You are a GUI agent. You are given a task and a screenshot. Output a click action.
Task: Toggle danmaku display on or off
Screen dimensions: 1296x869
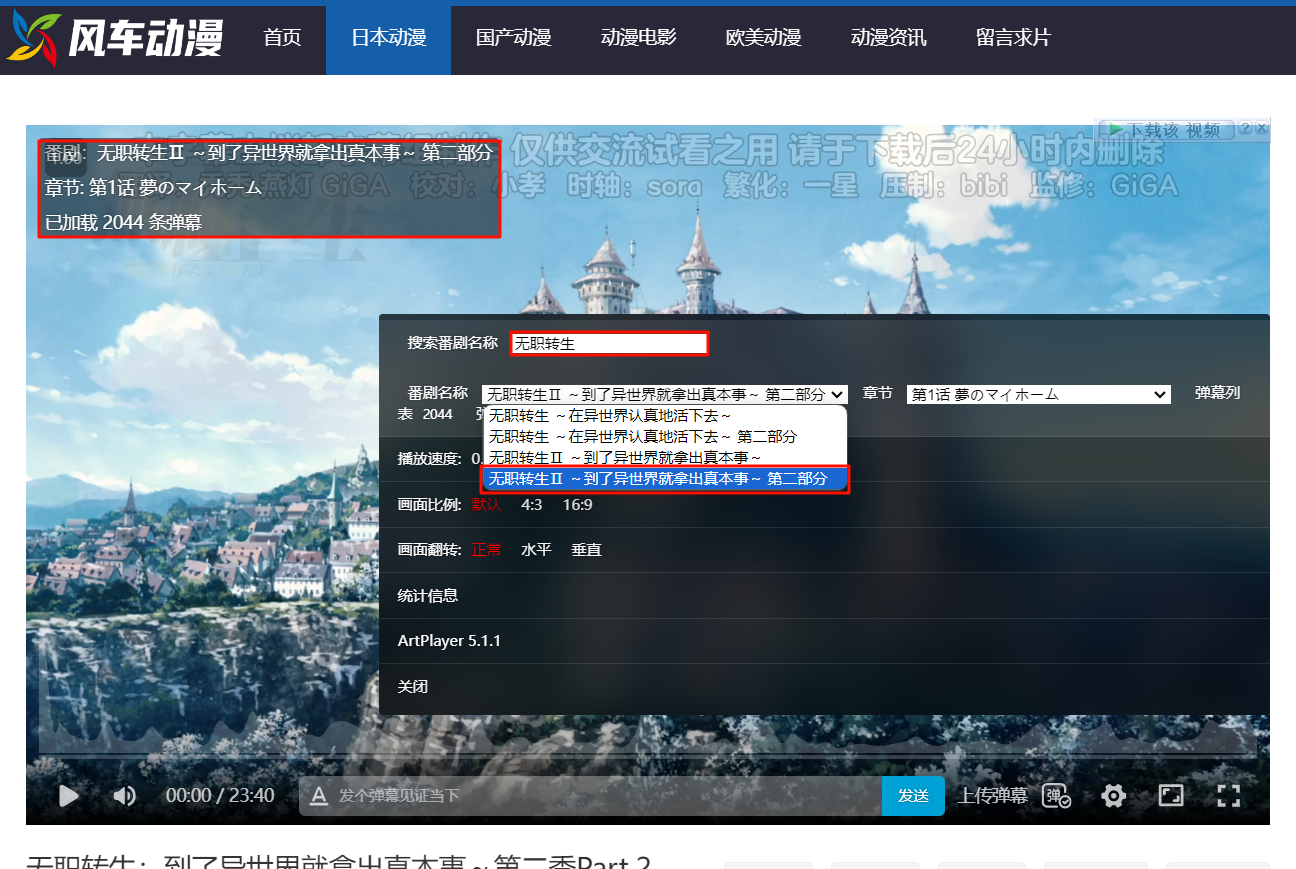click(1057, 796)
